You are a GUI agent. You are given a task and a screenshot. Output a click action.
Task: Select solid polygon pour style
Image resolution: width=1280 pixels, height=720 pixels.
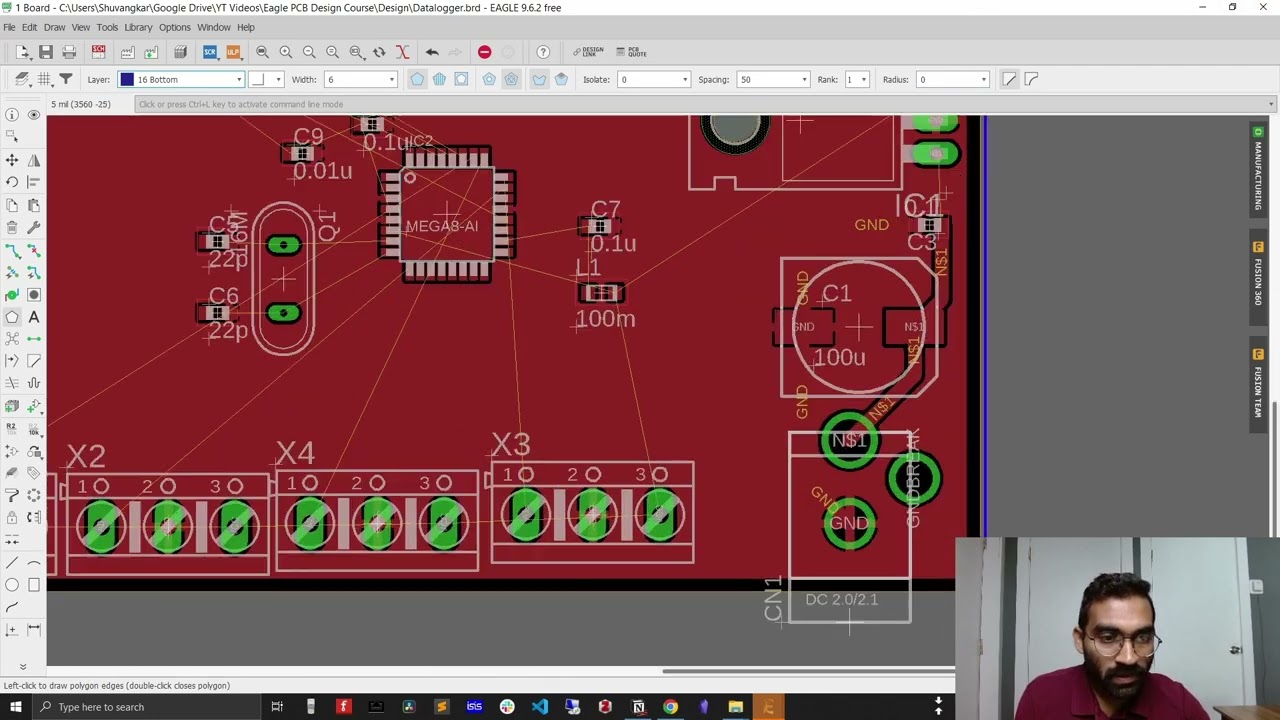pyautogui.click(x=417, y=79)
